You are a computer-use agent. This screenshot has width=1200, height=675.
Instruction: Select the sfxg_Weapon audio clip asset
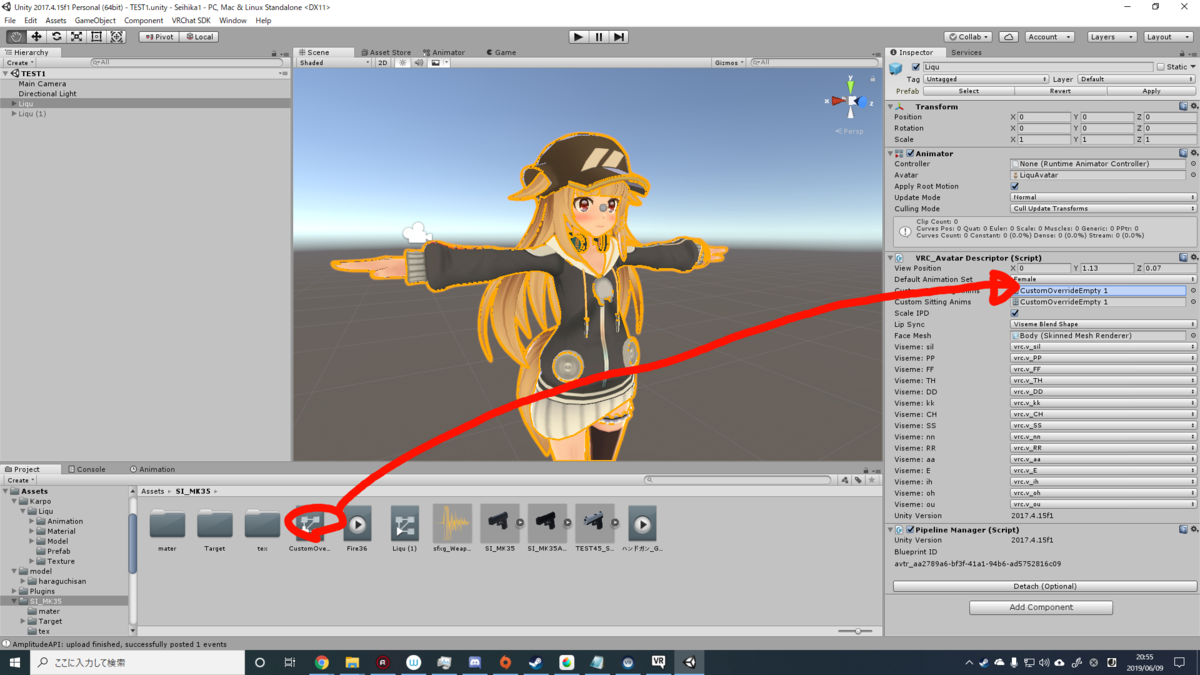452,530
